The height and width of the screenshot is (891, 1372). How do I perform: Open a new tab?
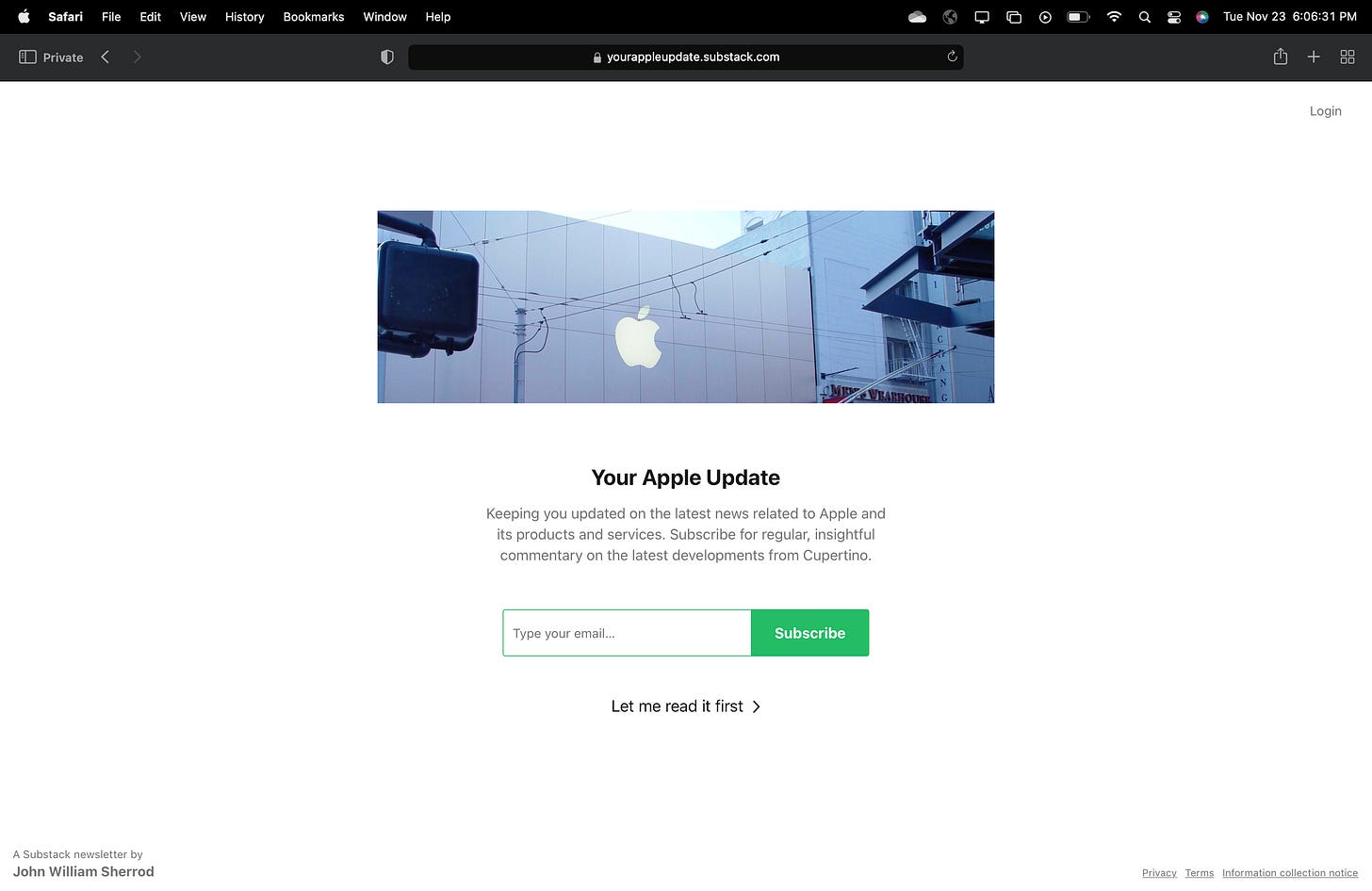point(1314,57)
